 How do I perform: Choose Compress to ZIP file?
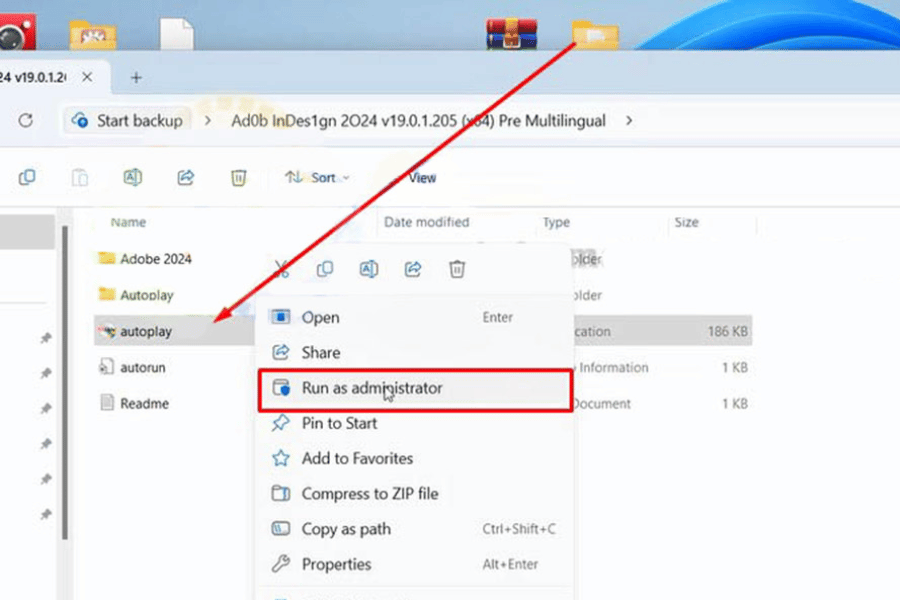[x=370, y=494]
